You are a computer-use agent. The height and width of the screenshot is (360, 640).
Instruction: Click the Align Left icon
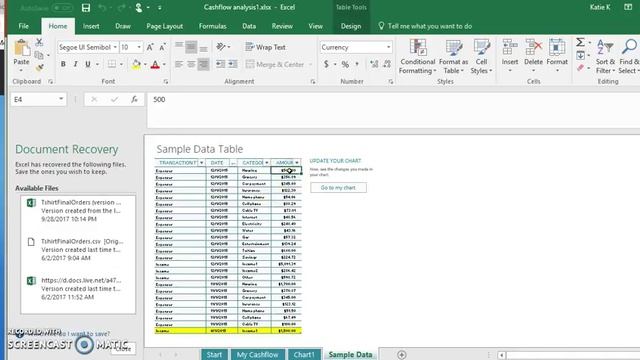179,64
